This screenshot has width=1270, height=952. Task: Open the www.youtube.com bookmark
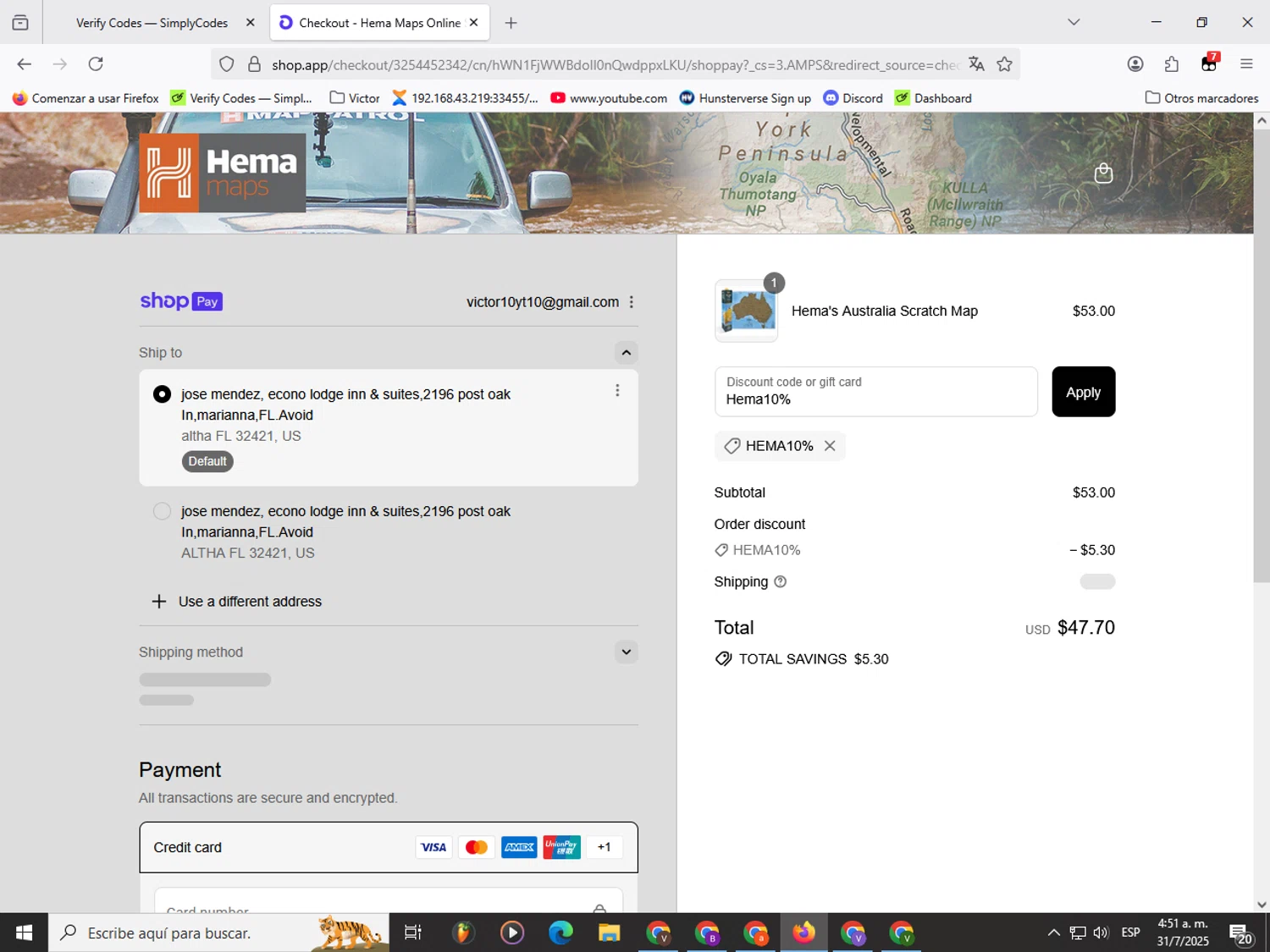click(x=609, y=98)
